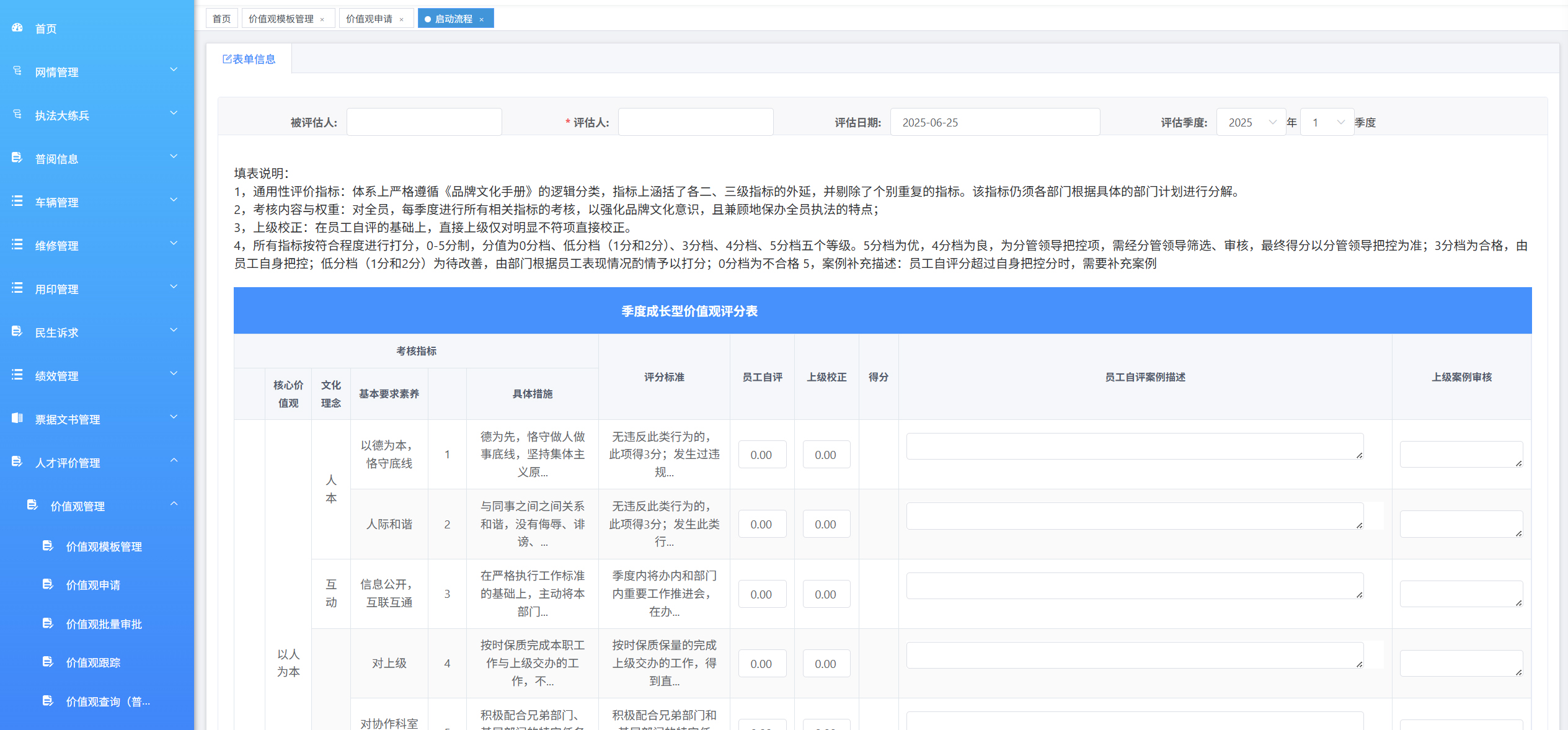This screenshot has height=730, width=1568.
Task: Click the 价值观跟踪 item icon
Action: 48,662
